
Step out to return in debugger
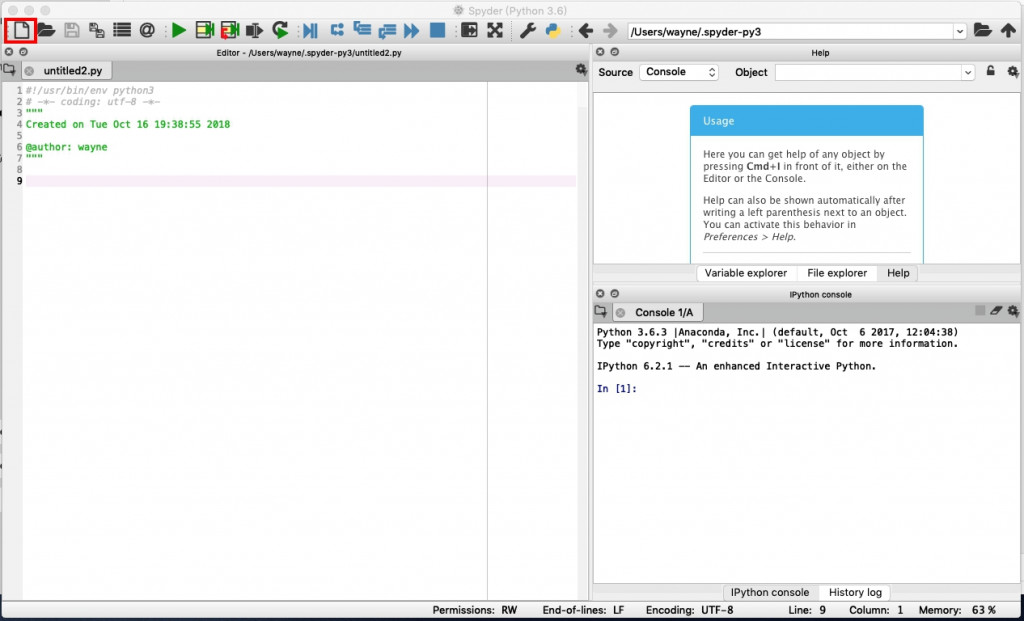click(387, 30)
